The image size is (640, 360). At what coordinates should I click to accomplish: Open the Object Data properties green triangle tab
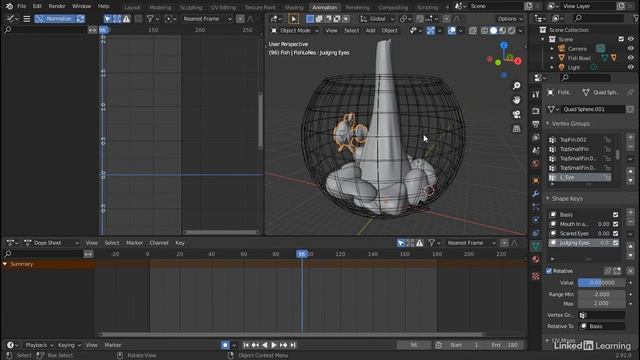(x=536, y=246)
